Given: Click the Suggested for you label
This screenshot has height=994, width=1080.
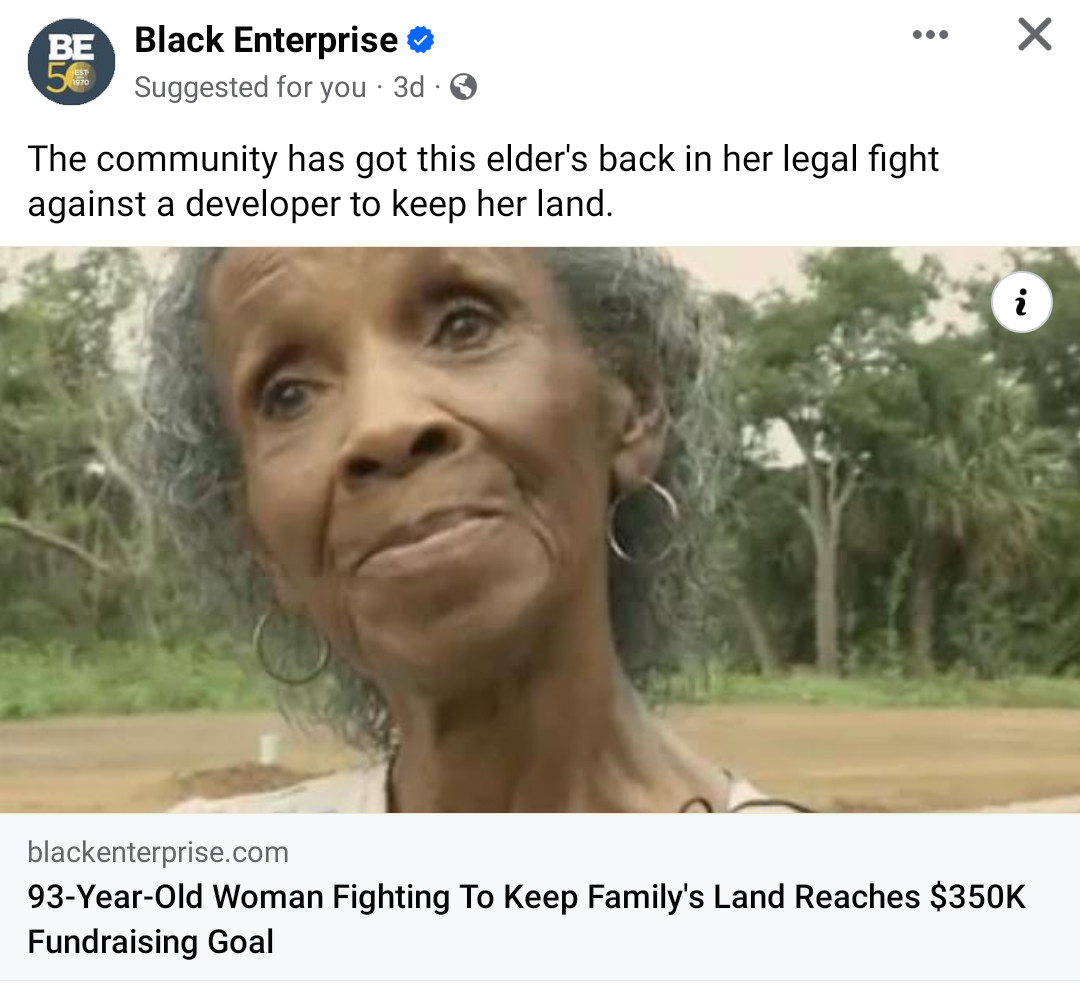Looking at the screenshot, I should click(250, 87).
